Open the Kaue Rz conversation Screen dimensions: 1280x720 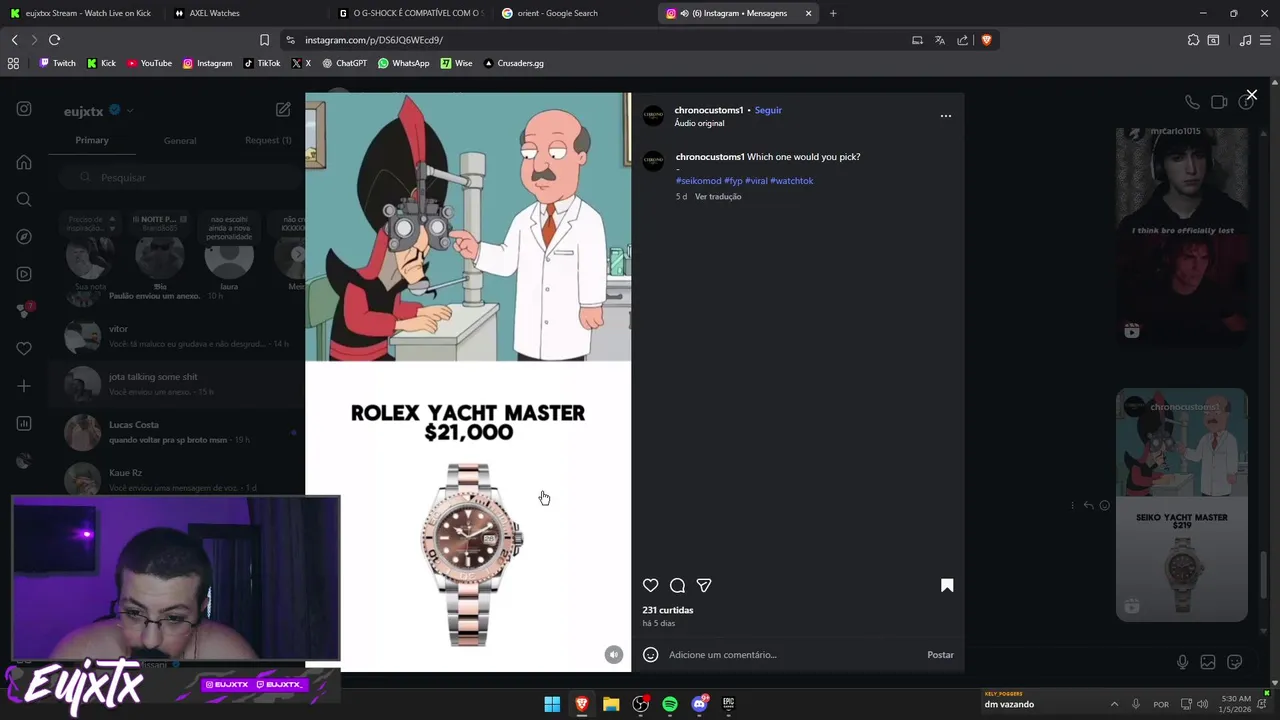click(178, 478)
